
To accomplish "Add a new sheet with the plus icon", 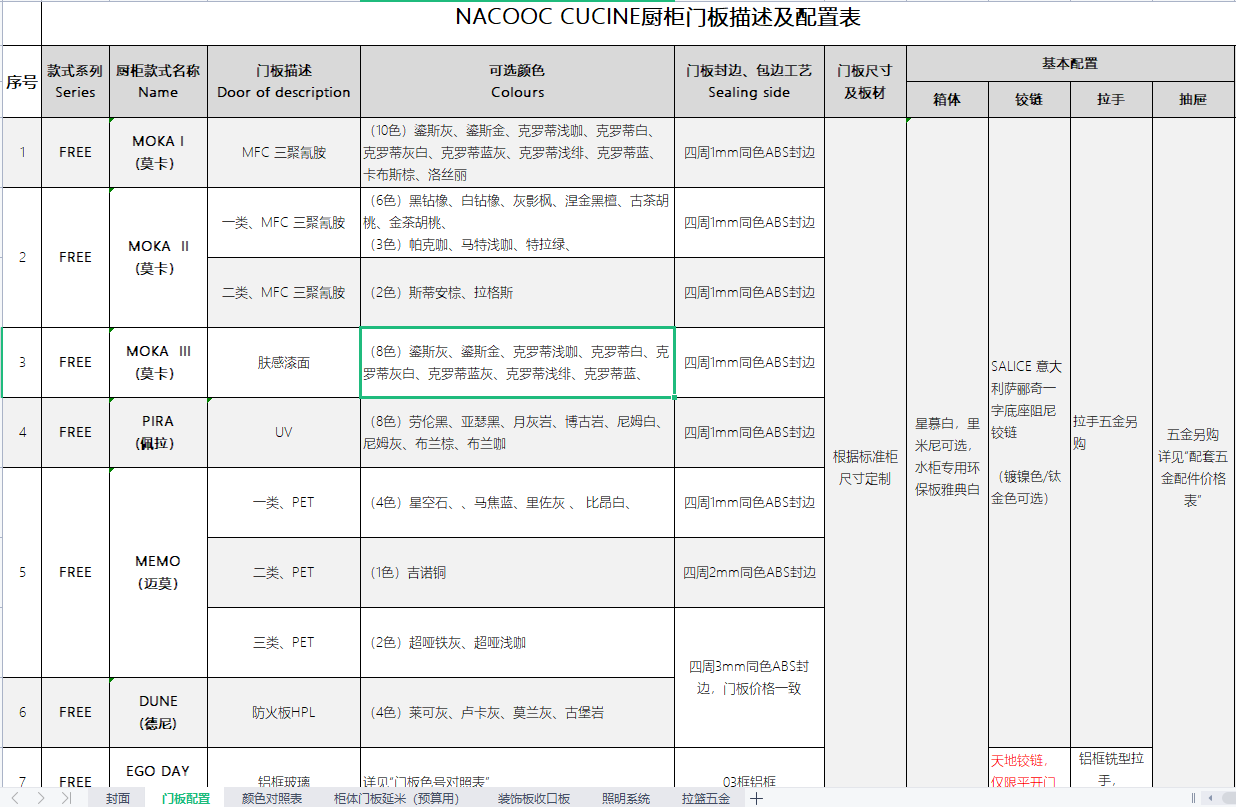I will tap(757, 798).
